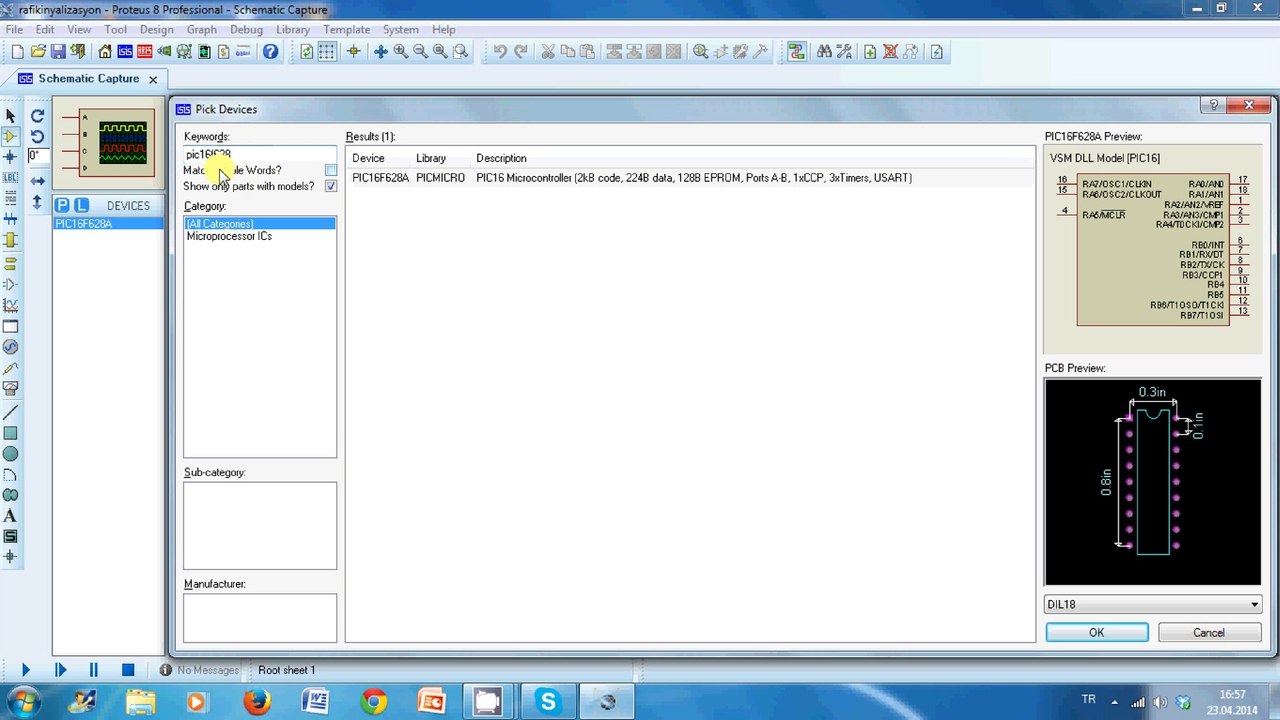
Task: Start the simulation with Play
Action: (x=26, y=670)
